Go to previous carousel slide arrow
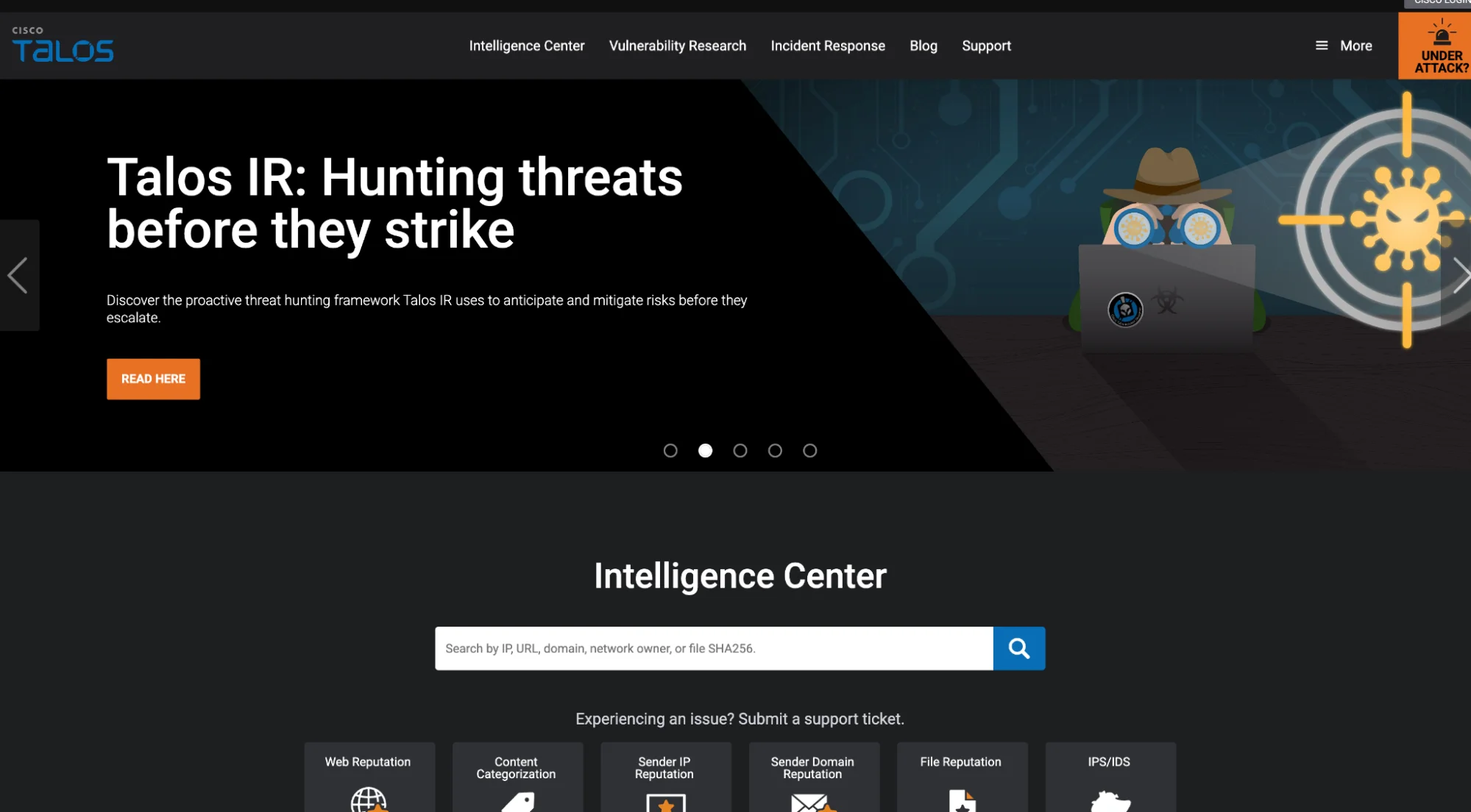The image size is (1471, 812). coord(18,275)
